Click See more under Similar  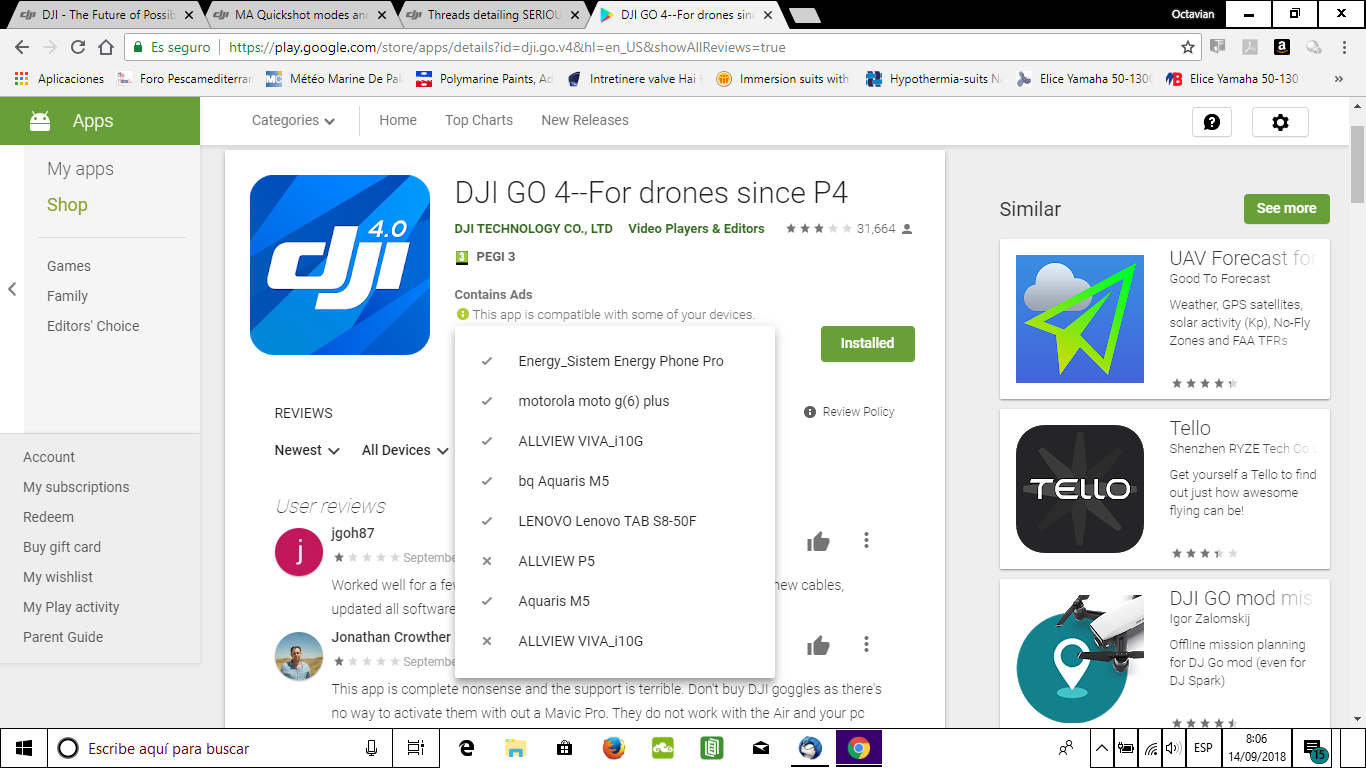(x=1286, y=209)
